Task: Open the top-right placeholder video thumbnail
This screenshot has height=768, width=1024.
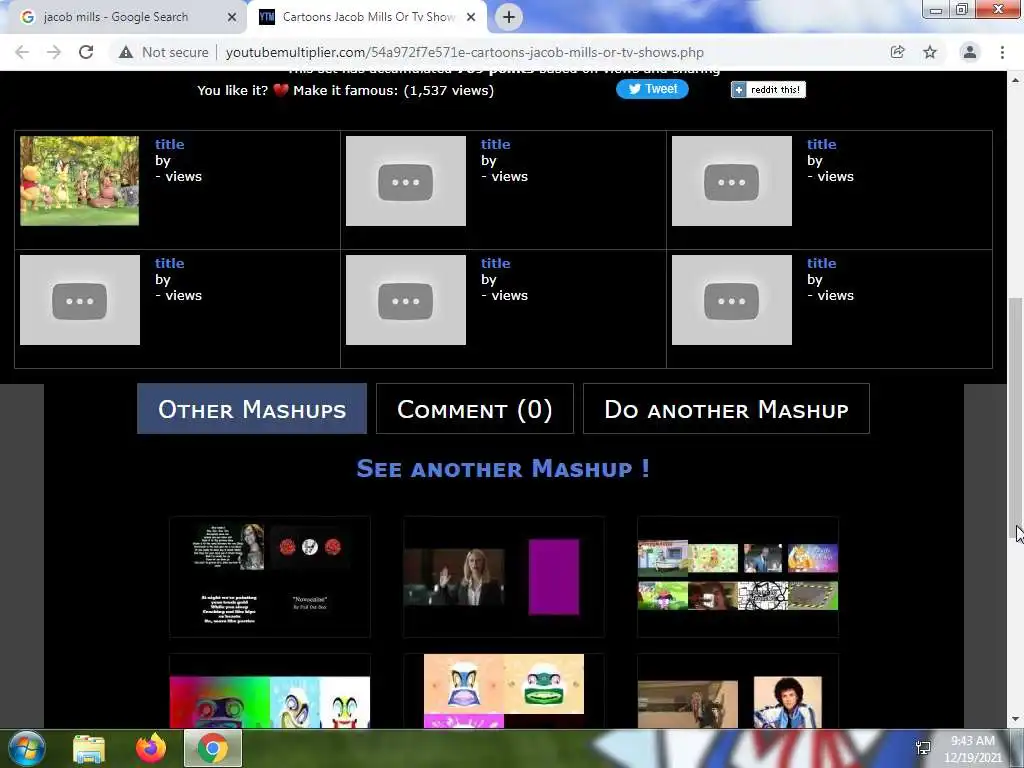Action: point(731,181)
